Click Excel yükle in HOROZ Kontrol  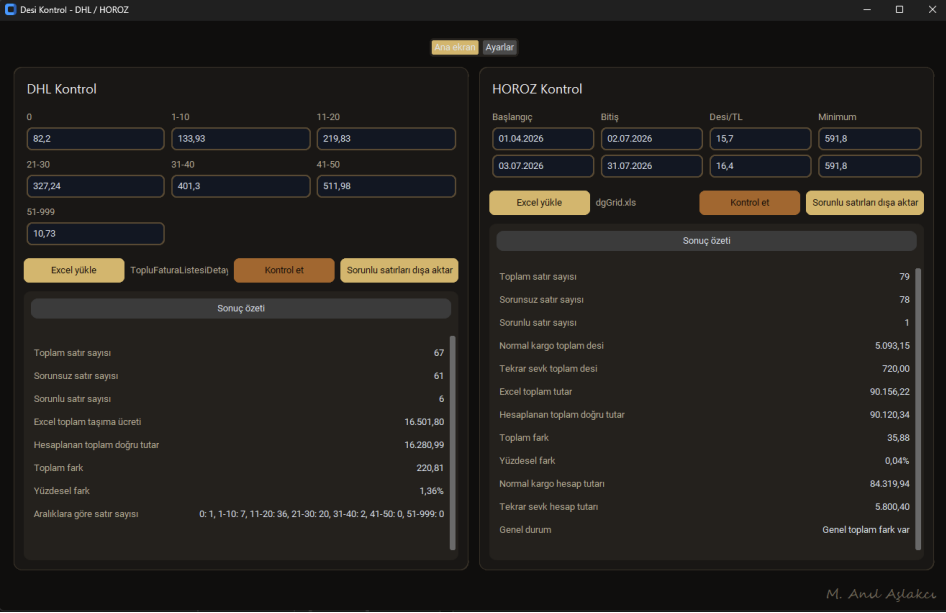coord(539,203)
